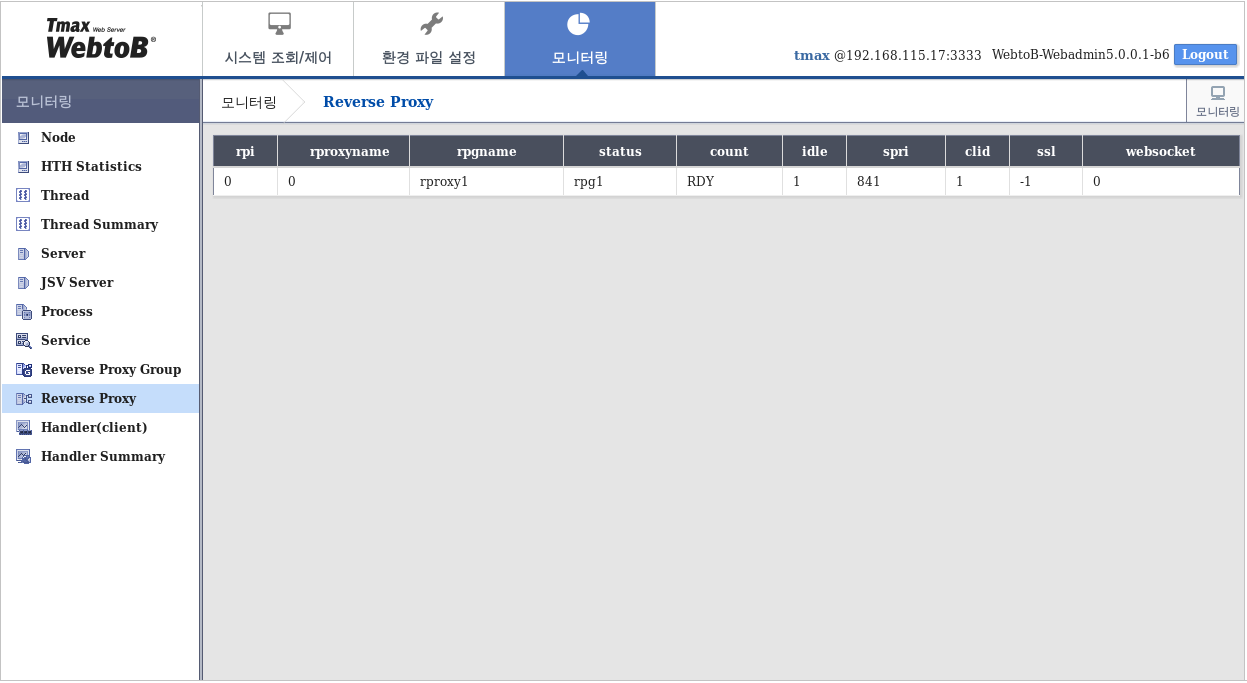1247x683 pixels.
Task: Select the Thread monitoring icon
Action: click(23, 195)
